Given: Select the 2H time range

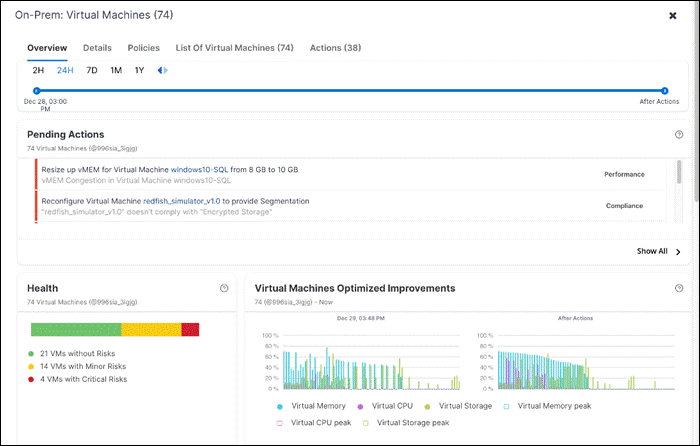Looking at the screenshot, I should [38, 70].
